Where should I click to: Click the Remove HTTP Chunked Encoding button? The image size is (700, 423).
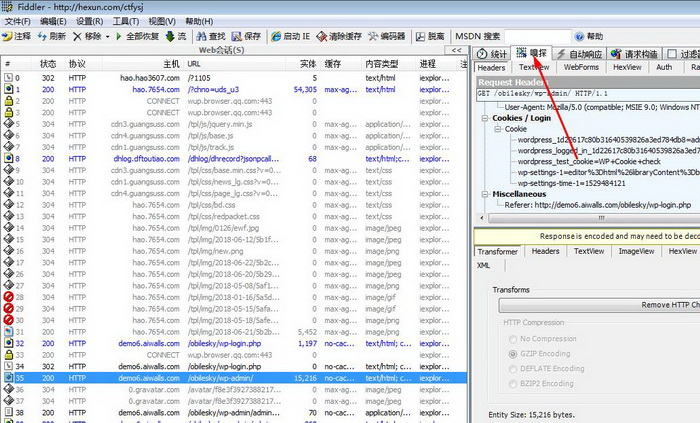coord(640,304)
